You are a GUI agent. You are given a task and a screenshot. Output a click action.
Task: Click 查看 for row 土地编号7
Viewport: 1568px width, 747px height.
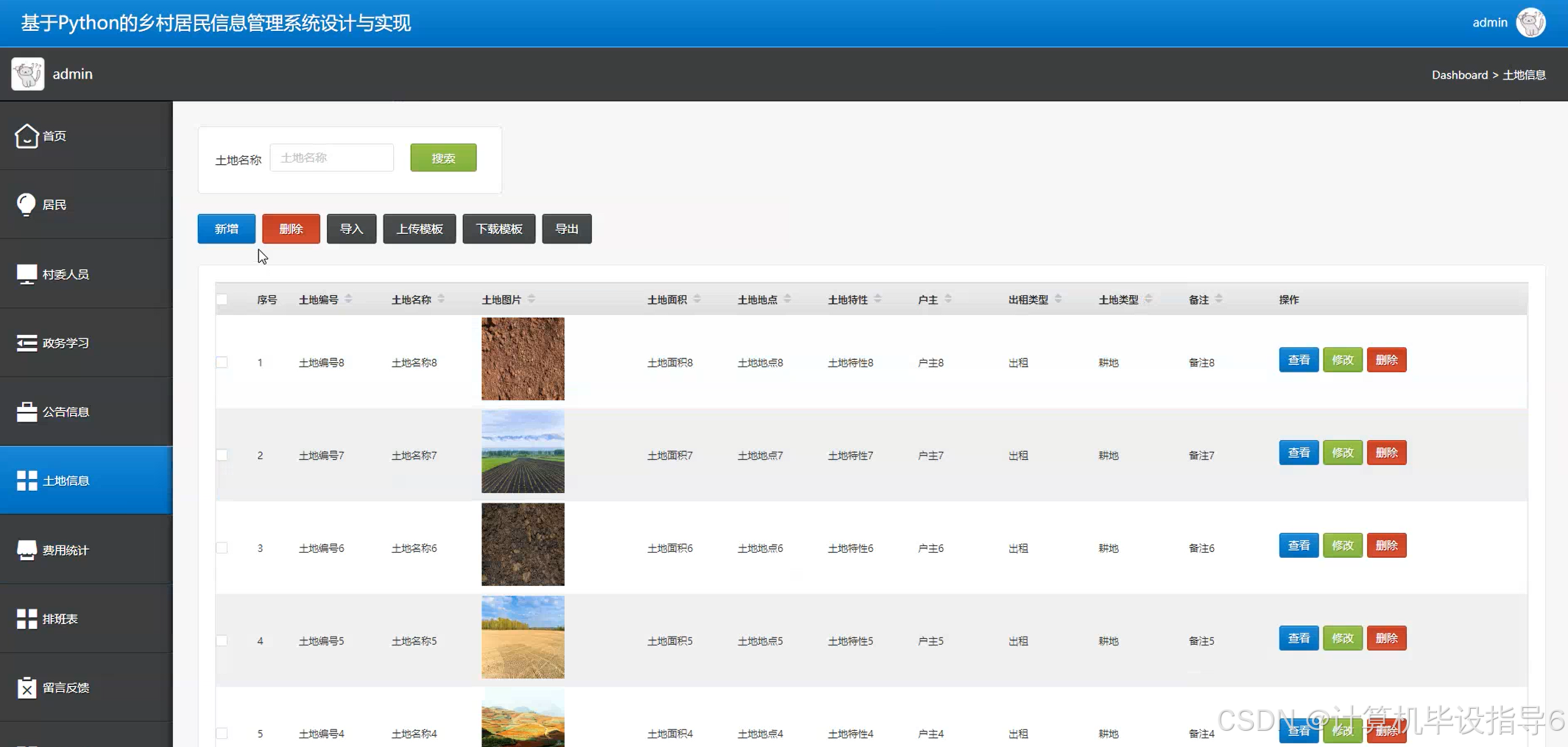click(1299, 453)
